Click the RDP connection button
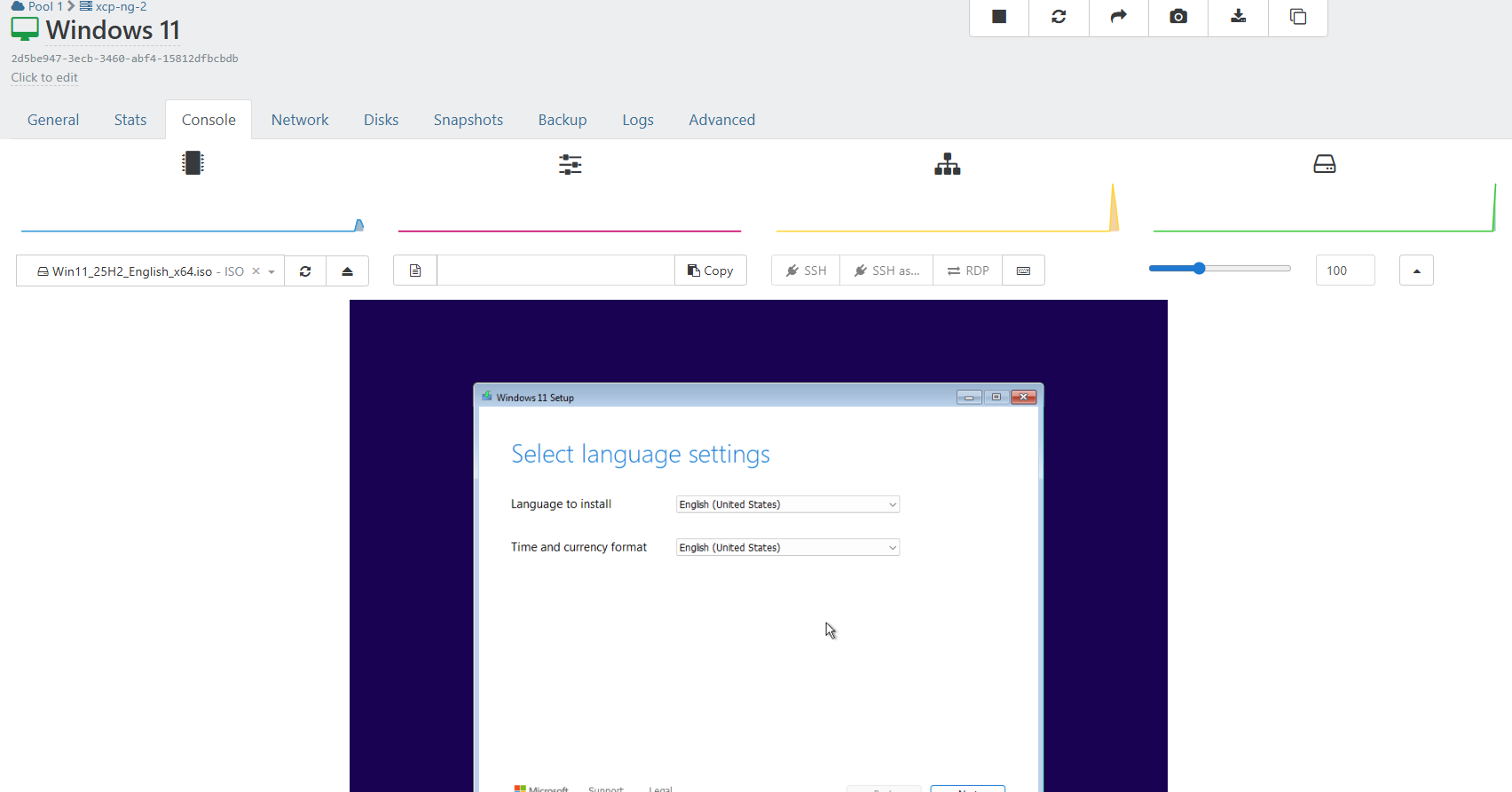The height and width of the screenshot is (792, 1512). 968,271
